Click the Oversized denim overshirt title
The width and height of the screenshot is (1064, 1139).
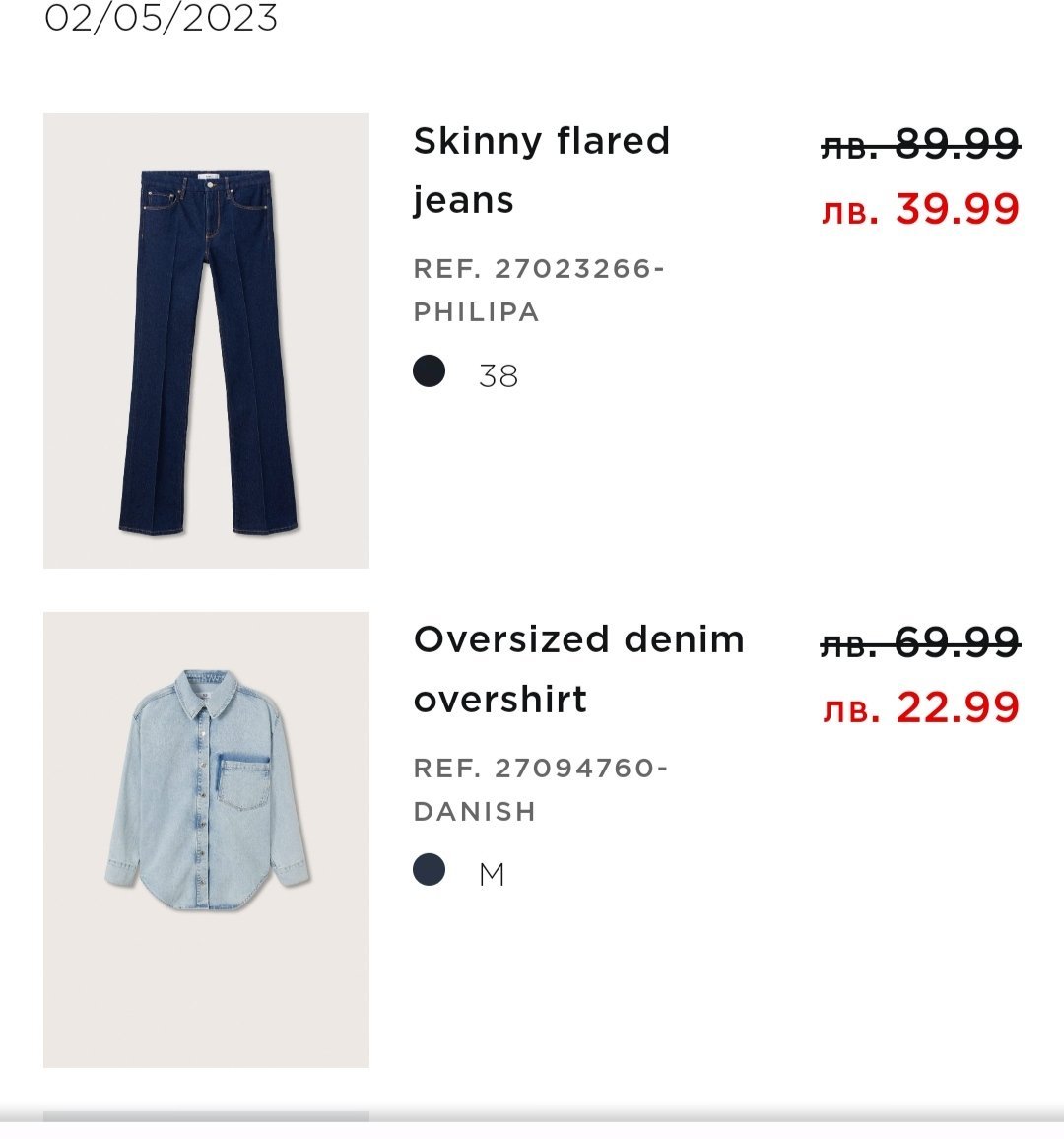click(578, 669)
